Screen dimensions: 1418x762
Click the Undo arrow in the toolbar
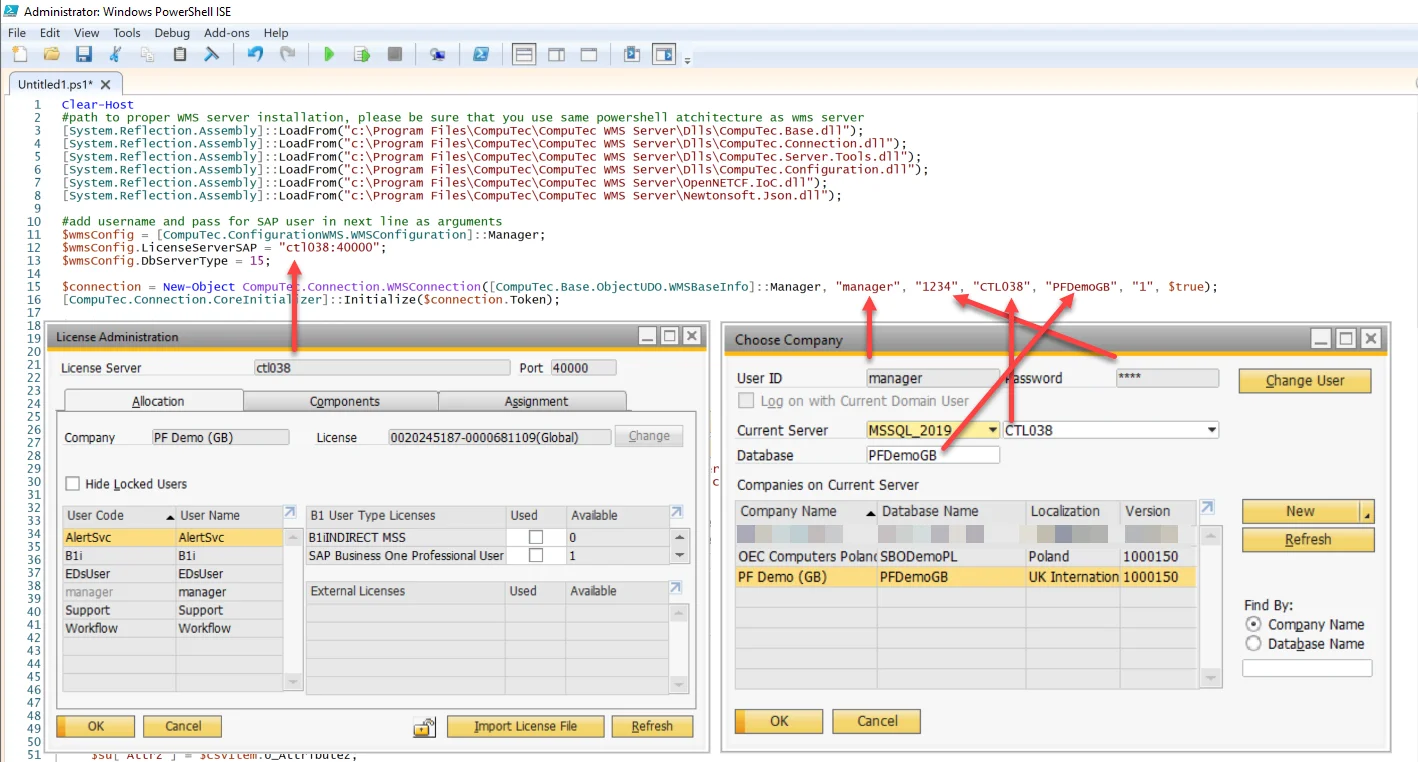point(255,55)
